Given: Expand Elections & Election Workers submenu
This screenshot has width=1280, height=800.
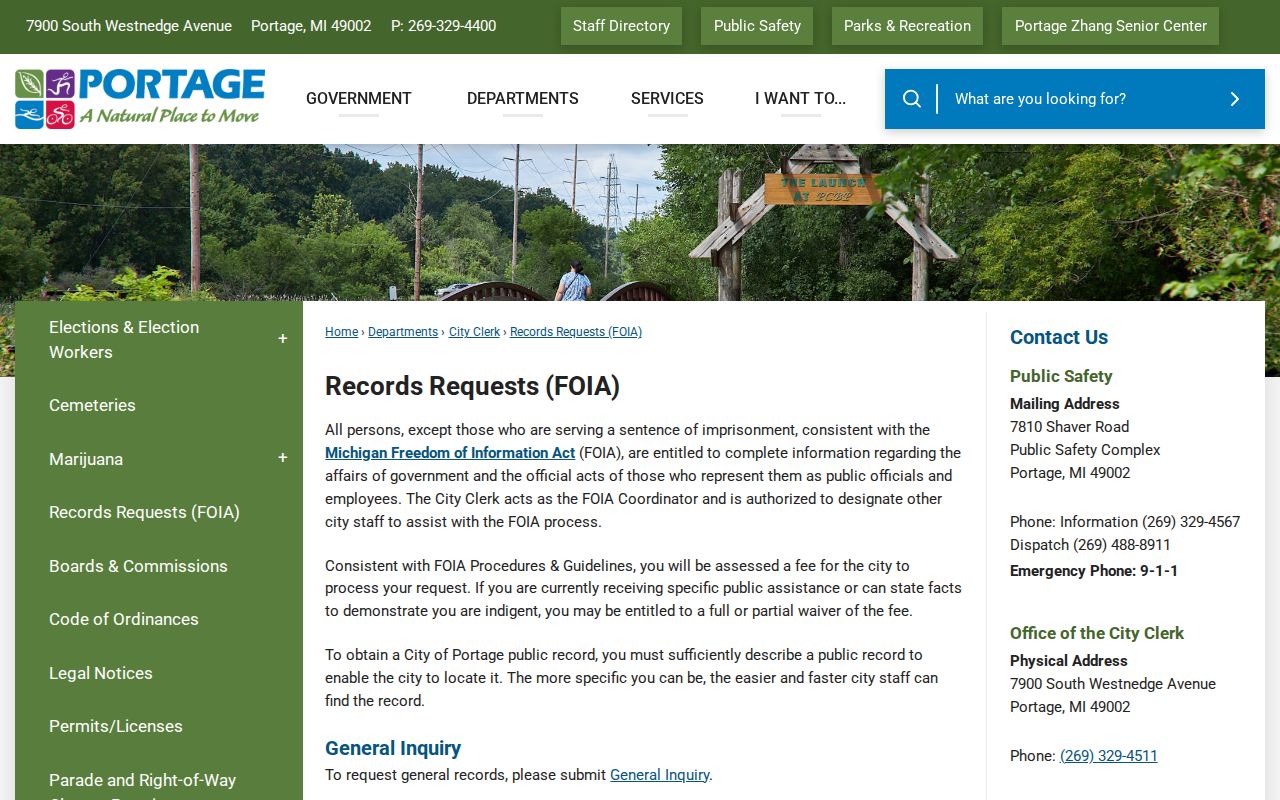Looking at the screenshot, I should click(282, 339).
